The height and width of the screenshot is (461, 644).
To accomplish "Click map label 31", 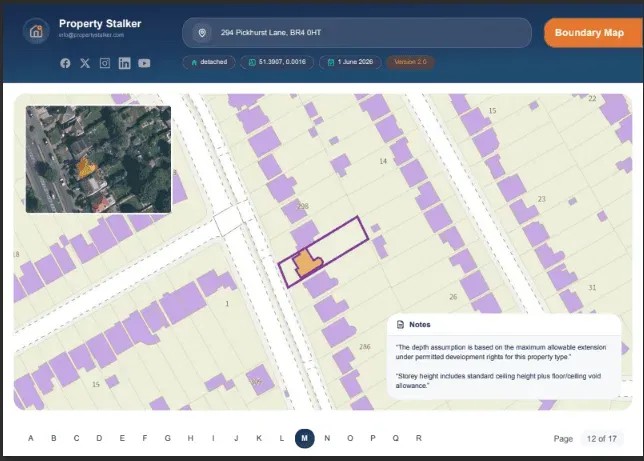I will [x=592, y=288].
